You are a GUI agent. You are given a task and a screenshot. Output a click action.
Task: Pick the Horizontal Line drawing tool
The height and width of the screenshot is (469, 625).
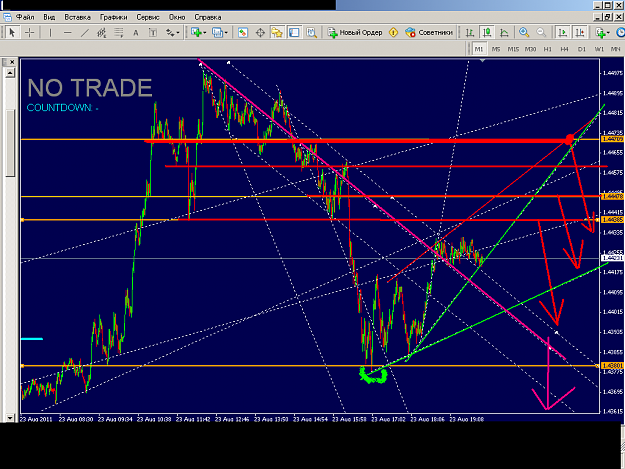[x=67, y=33]
